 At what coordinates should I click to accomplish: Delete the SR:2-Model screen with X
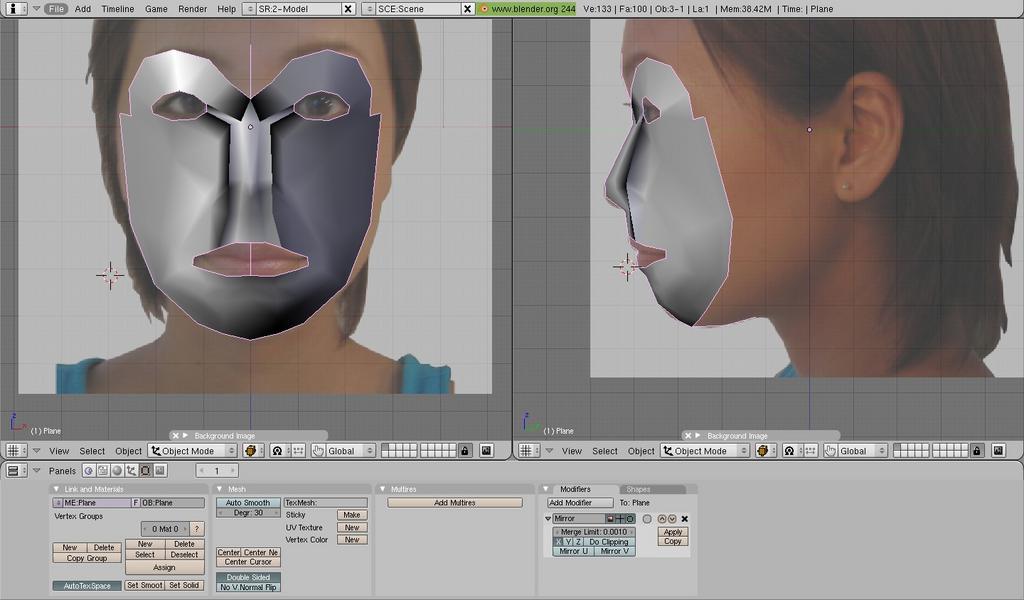point(348,9)
